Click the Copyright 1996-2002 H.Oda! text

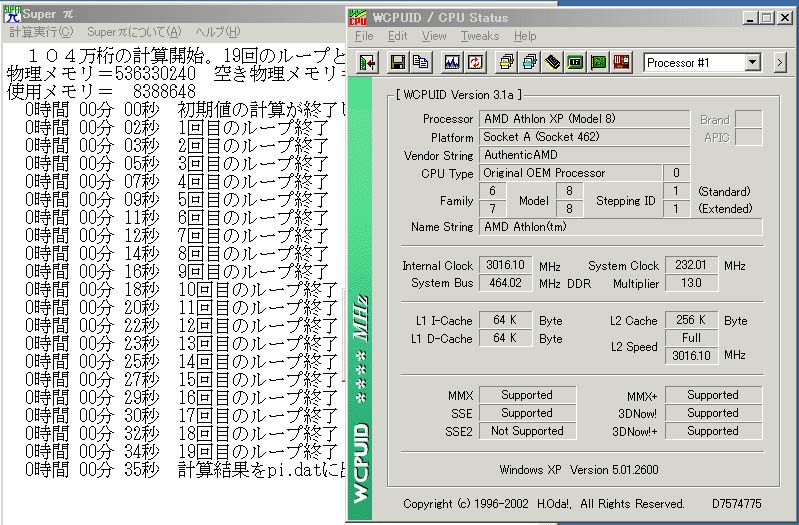(x=544, y=504)
